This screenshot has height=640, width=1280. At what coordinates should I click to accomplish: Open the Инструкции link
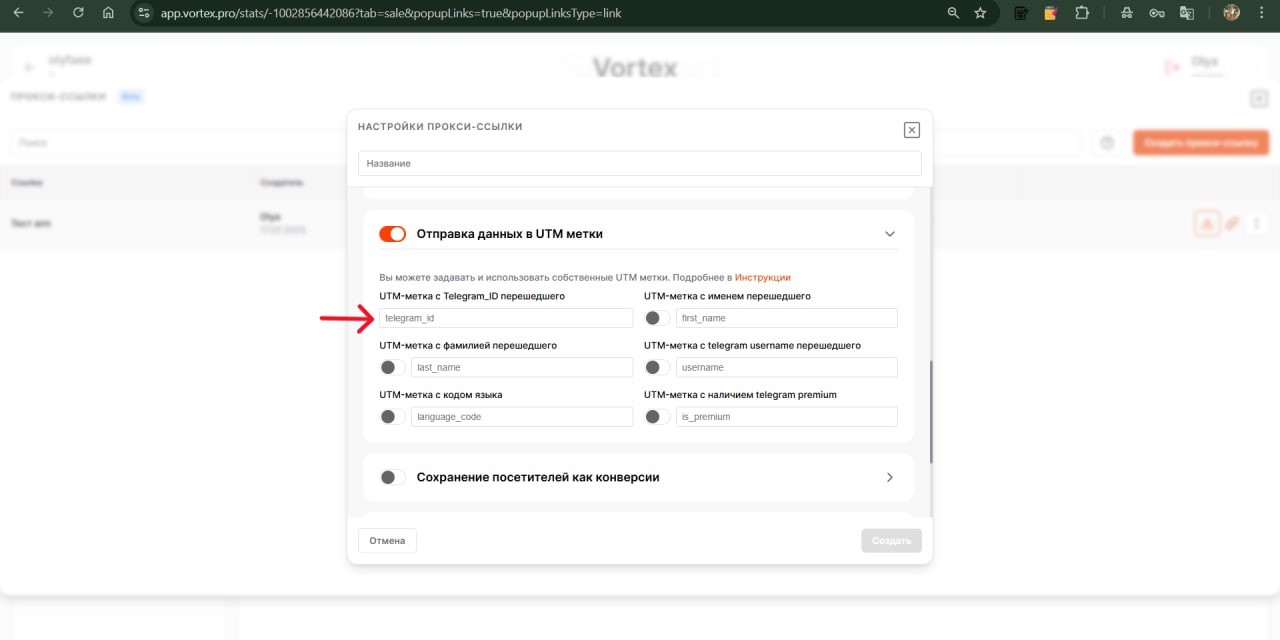[762, 277]
